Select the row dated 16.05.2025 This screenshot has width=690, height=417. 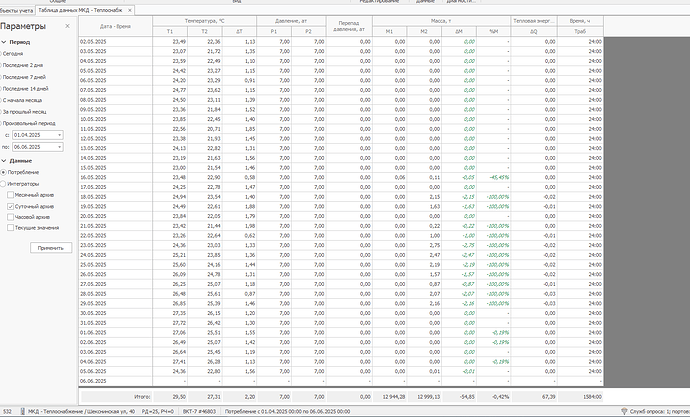tap(341, 177)
